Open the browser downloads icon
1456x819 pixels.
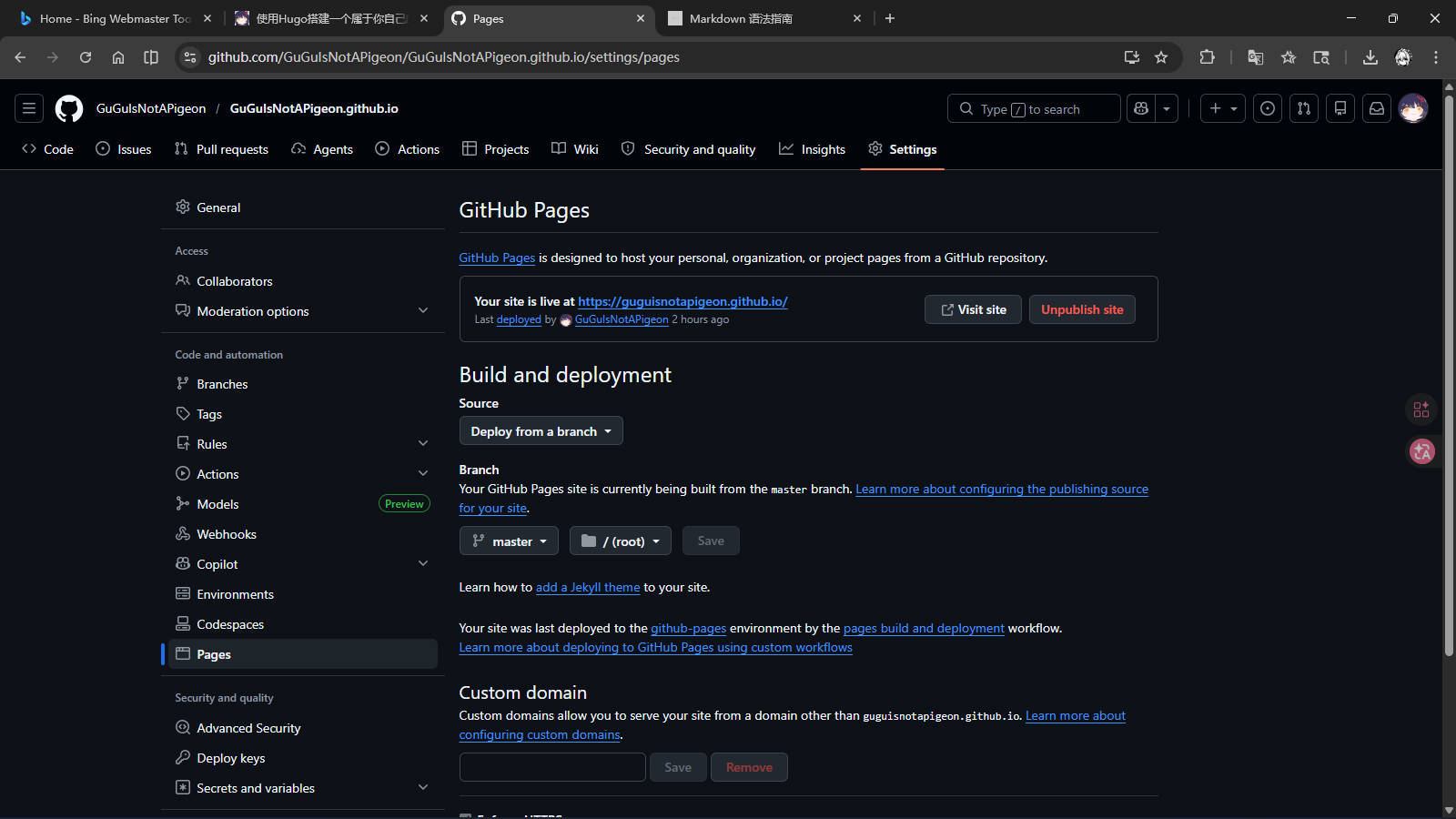[1370, 57]
